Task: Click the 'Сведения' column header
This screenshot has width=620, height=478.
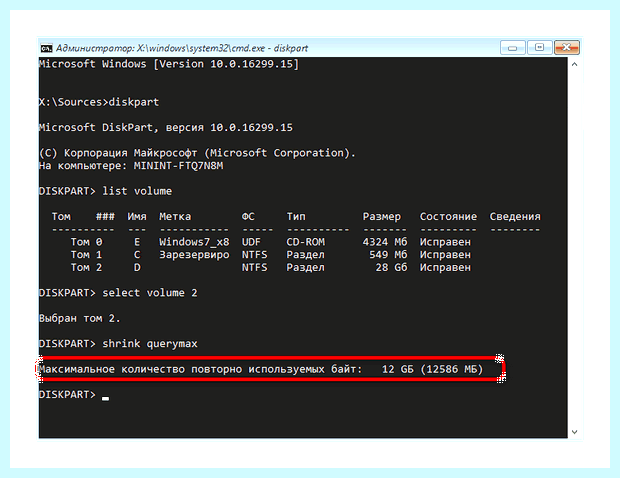Action: (x=515, y=217)
